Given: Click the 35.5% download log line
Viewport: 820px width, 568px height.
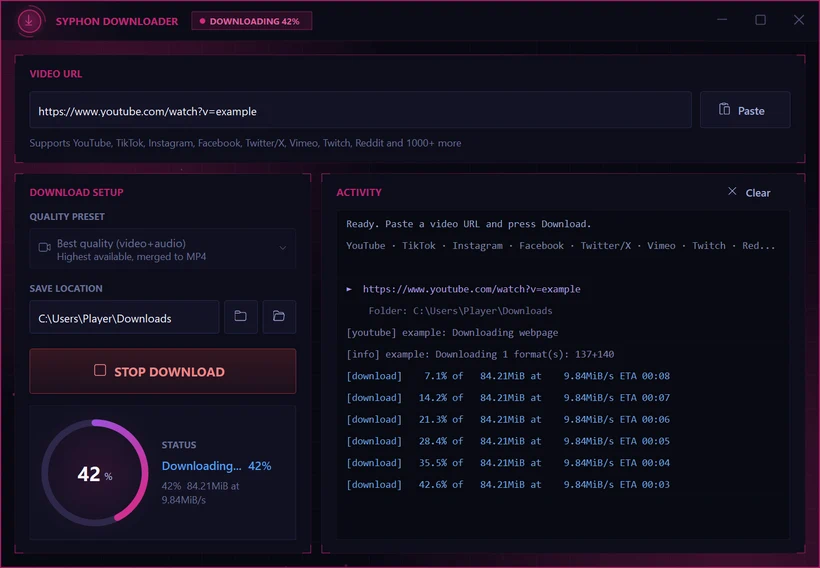Looking at the screenshot, I should click(508, 463).
